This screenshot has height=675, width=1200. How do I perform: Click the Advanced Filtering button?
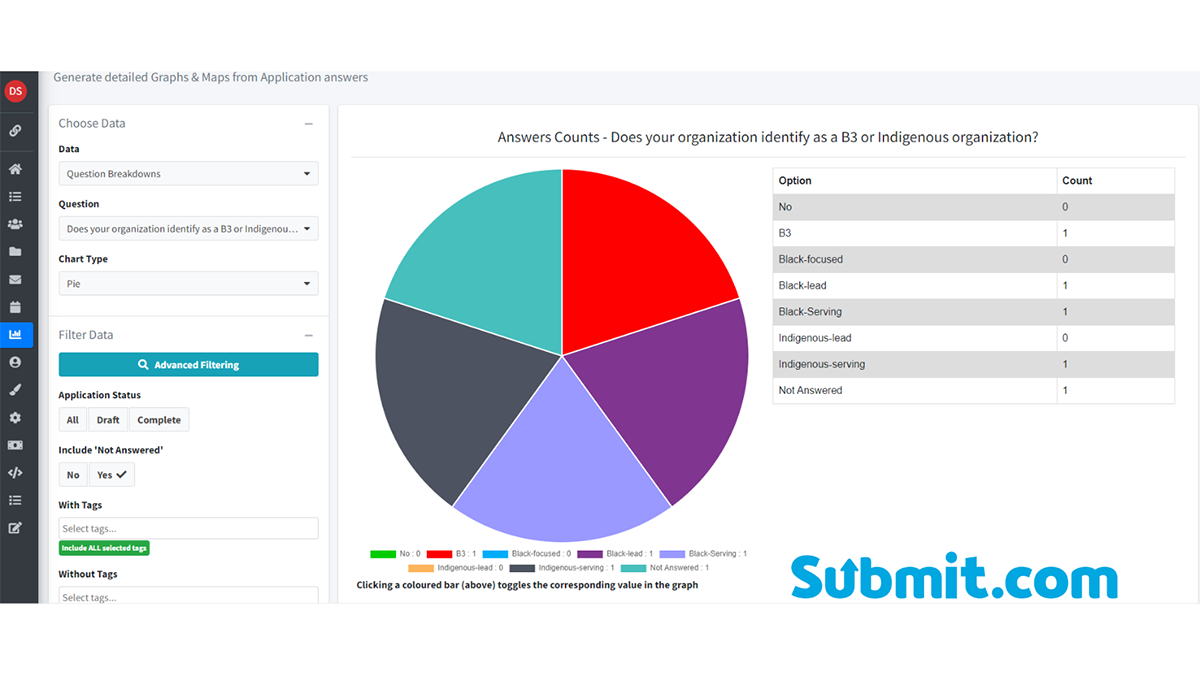[188, 364]
